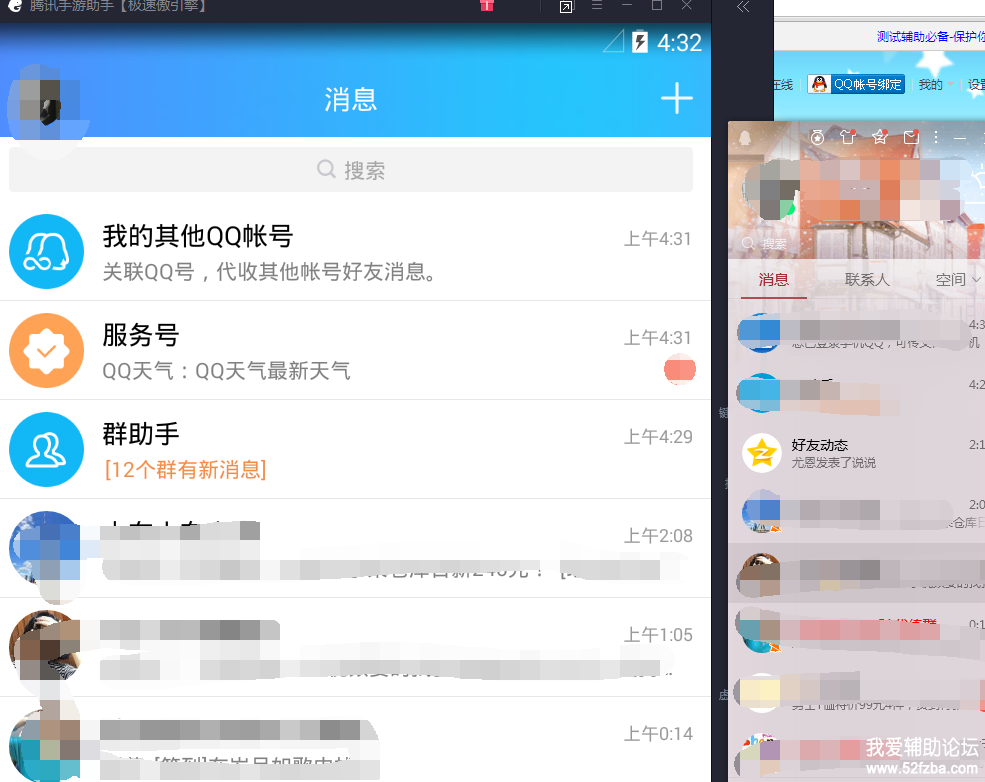Click the signal strength icon in the Android status bar
Screen dimensions: 985x782
click(613, 41)
